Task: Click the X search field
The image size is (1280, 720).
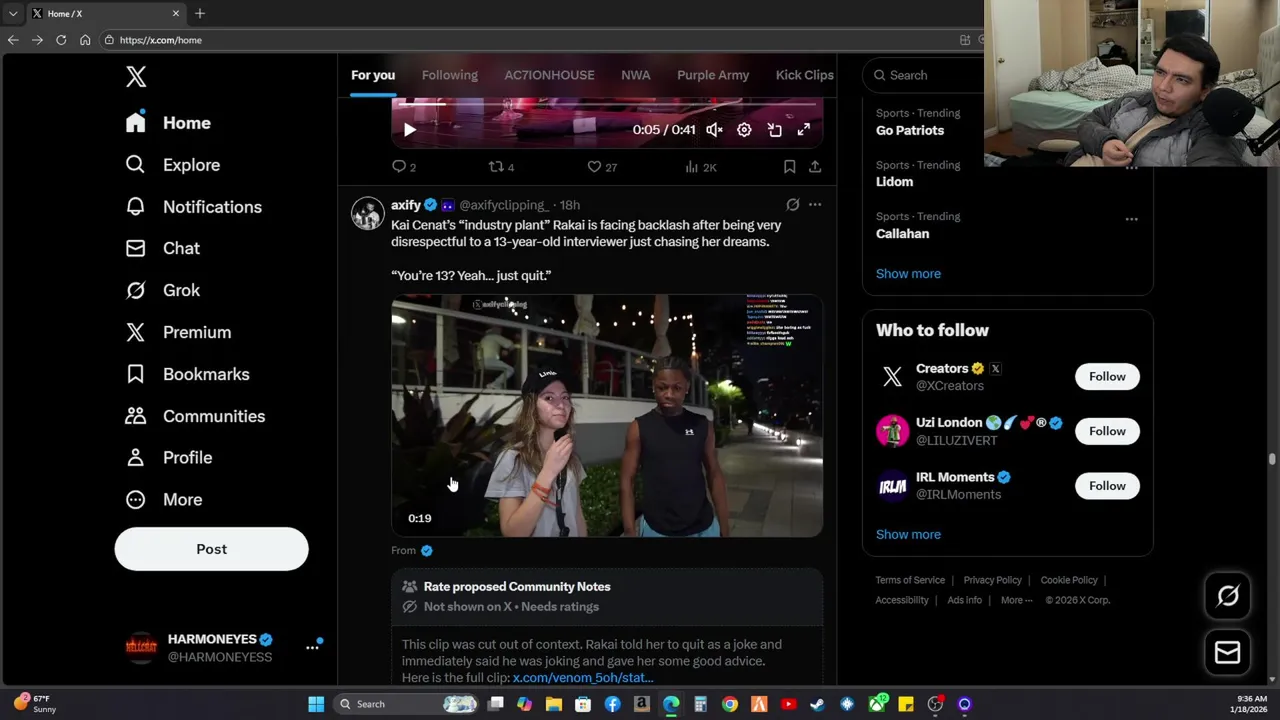Action: pyautogui.click(x=925, y=75)
